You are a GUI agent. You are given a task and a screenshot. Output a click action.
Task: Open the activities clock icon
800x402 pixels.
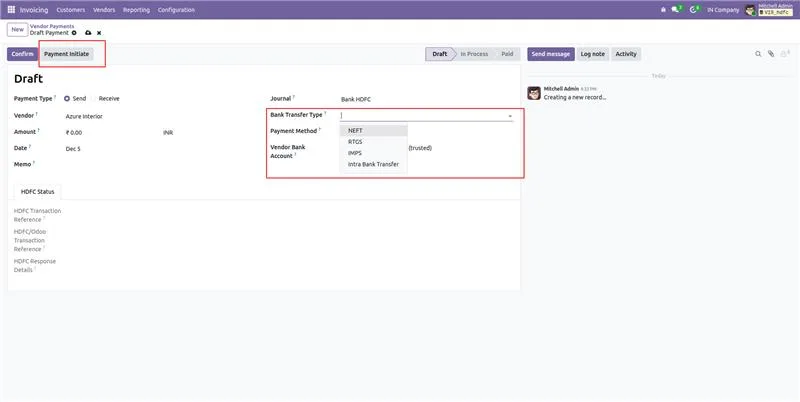coord(694,9)
